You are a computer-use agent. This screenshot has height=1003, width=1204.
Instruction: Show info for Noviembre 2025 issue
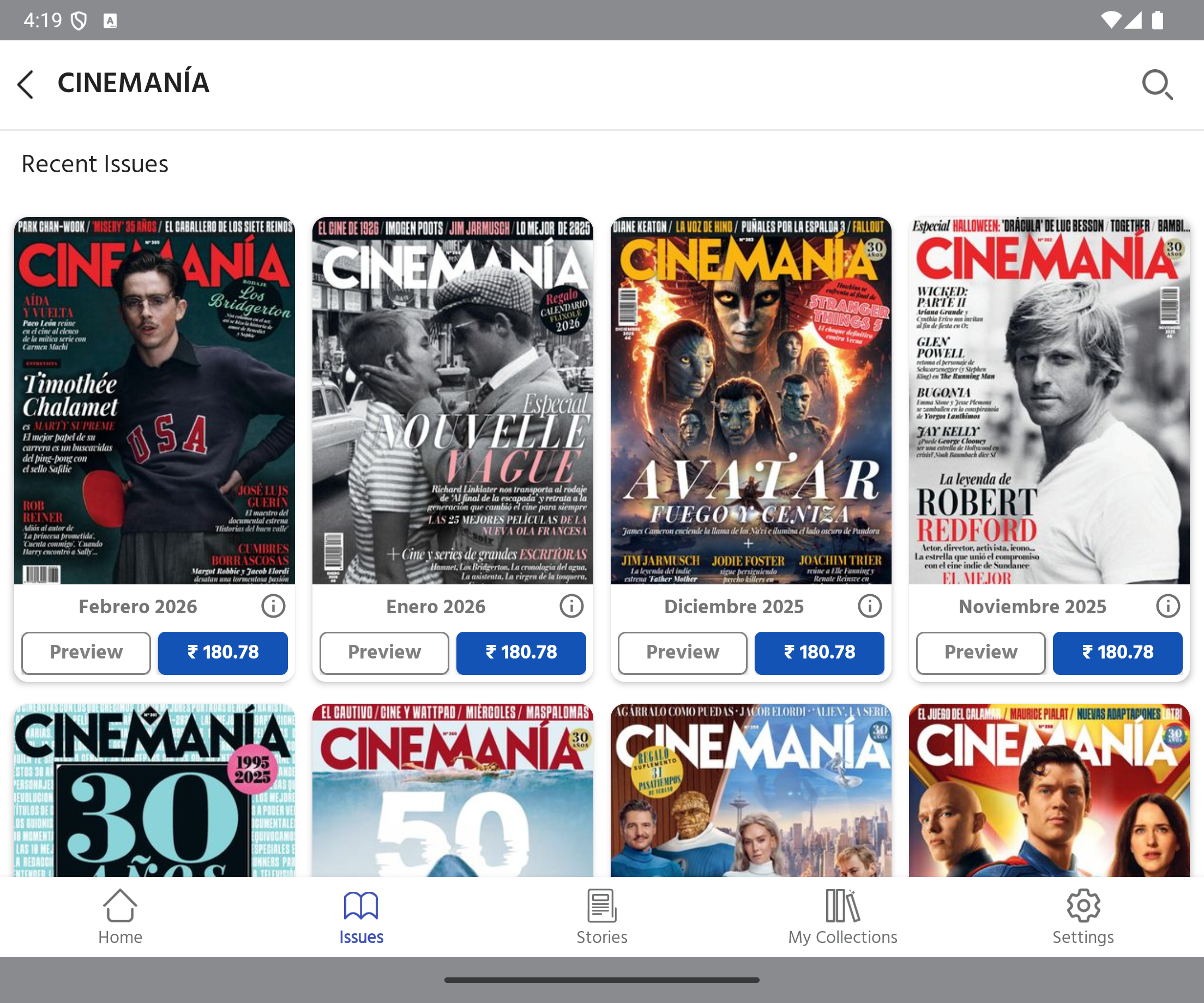(x=1167, y=606)
